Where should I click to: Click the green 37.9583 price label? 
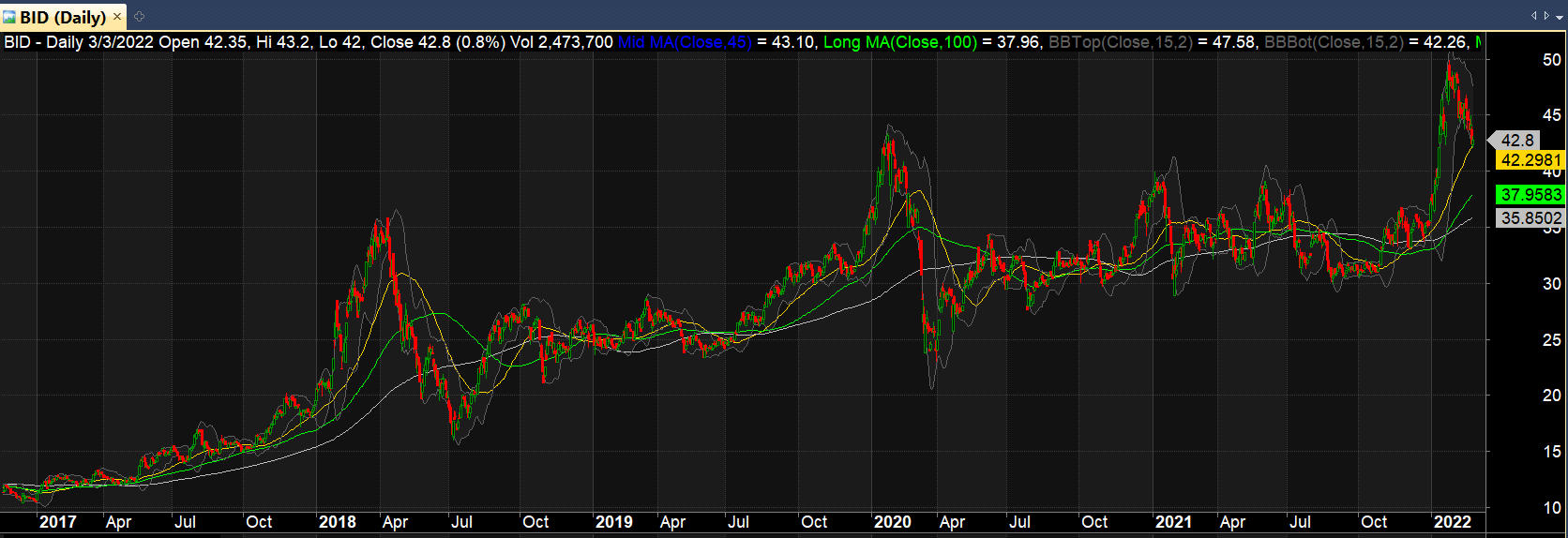1530,195
